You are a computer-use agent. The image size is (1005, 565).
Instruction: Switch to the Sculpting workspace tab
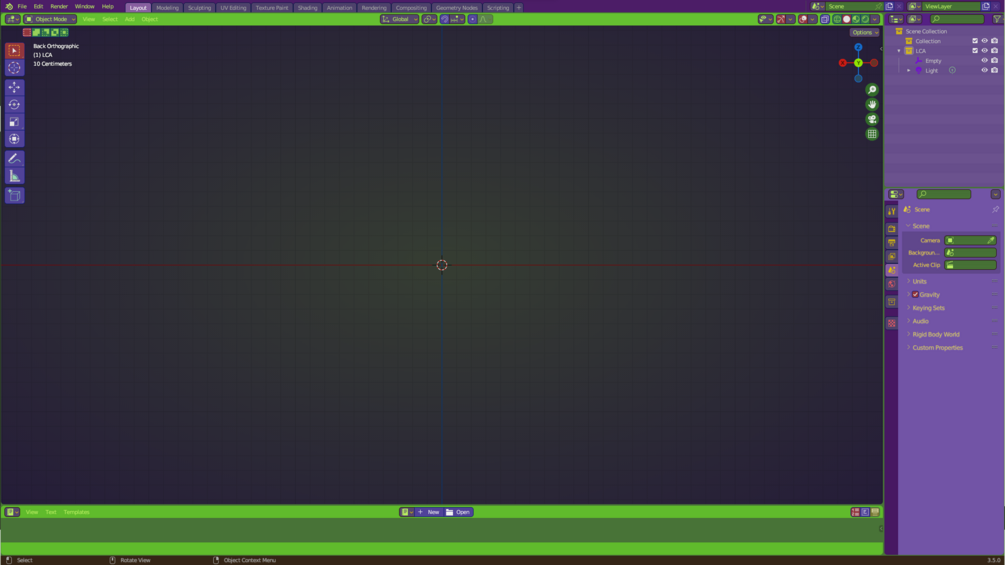199,8
